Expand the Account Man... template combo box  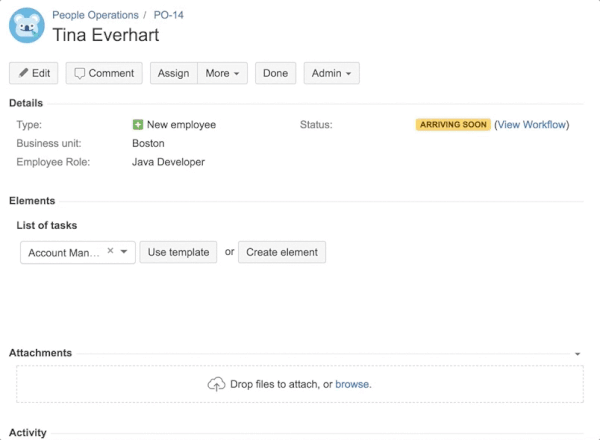pyautogui.click(x=124, y=252)
